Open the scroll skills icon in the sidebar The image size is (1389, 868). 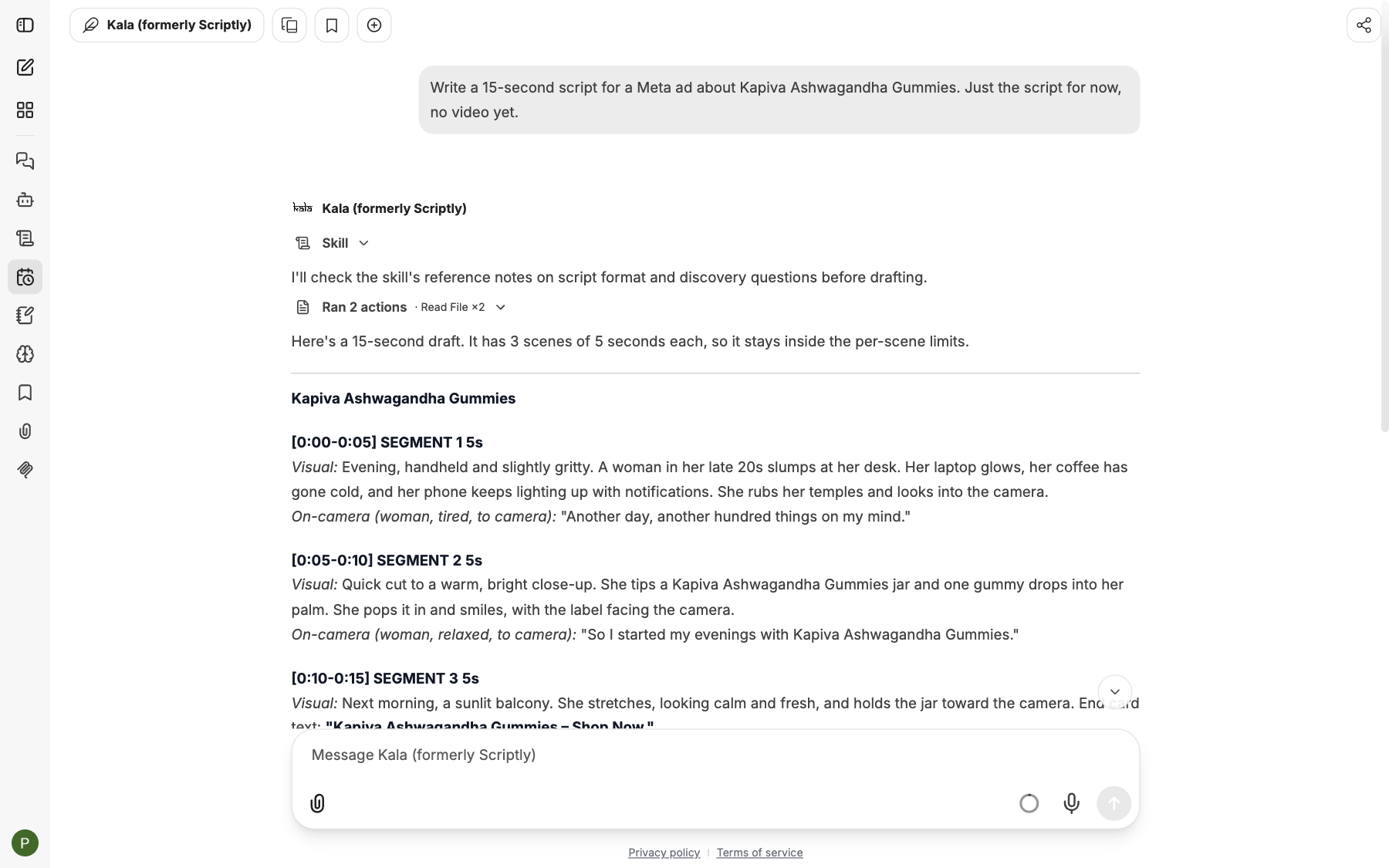[x=25, y=238]
